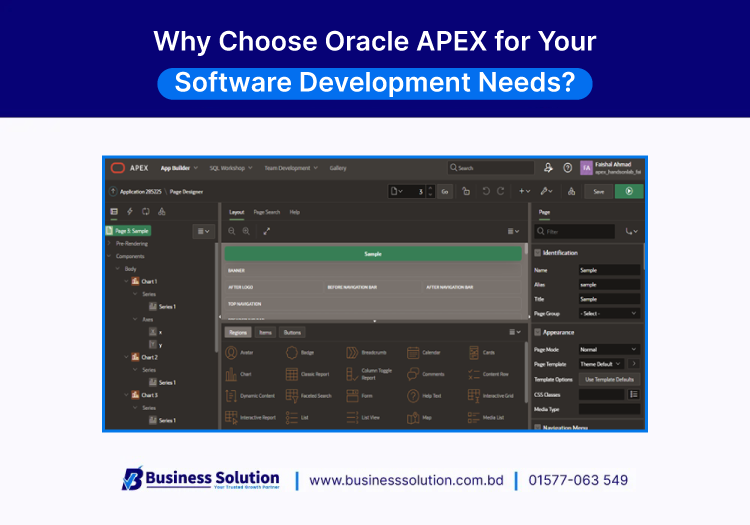
Task: Open the help question mark icon
Action: 567,168
